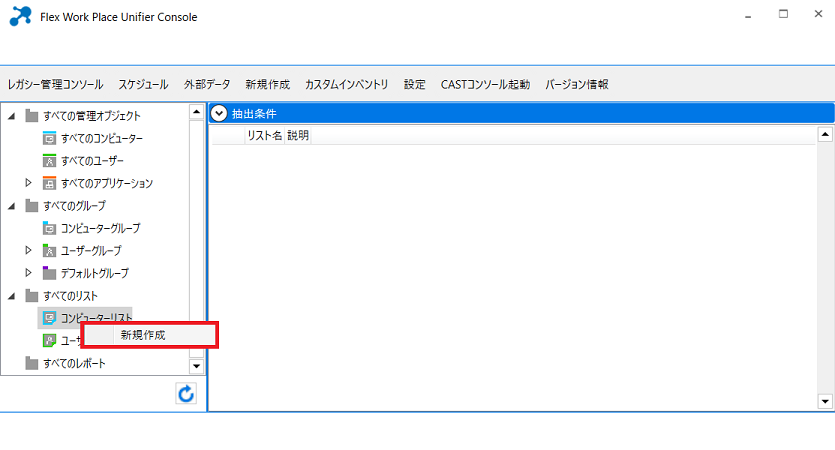Click the folder icon of すべてのレポート
This screenshot has width=835, height=450.
pos(32,363)
